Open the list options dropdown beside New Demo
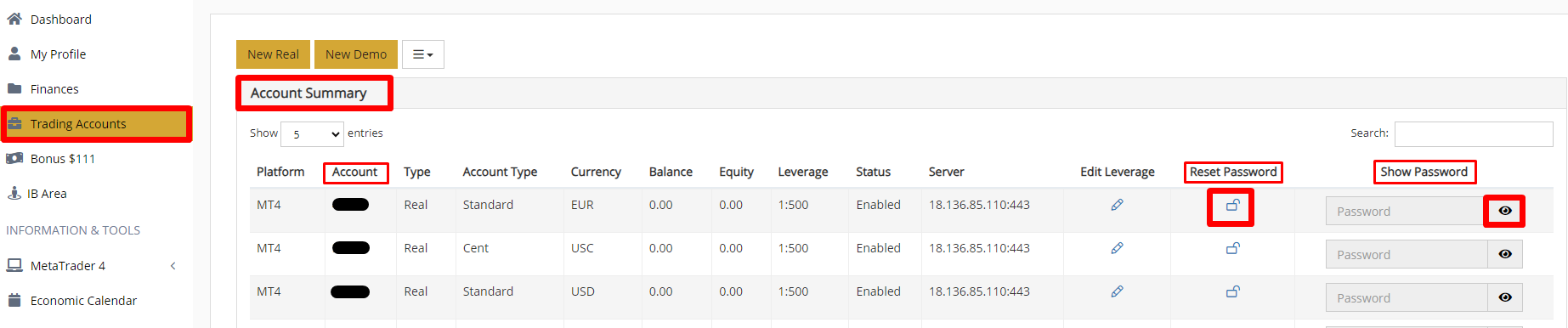Image resolution: width=1568 pixels, height=328 pixels. (x=422, y=54)
